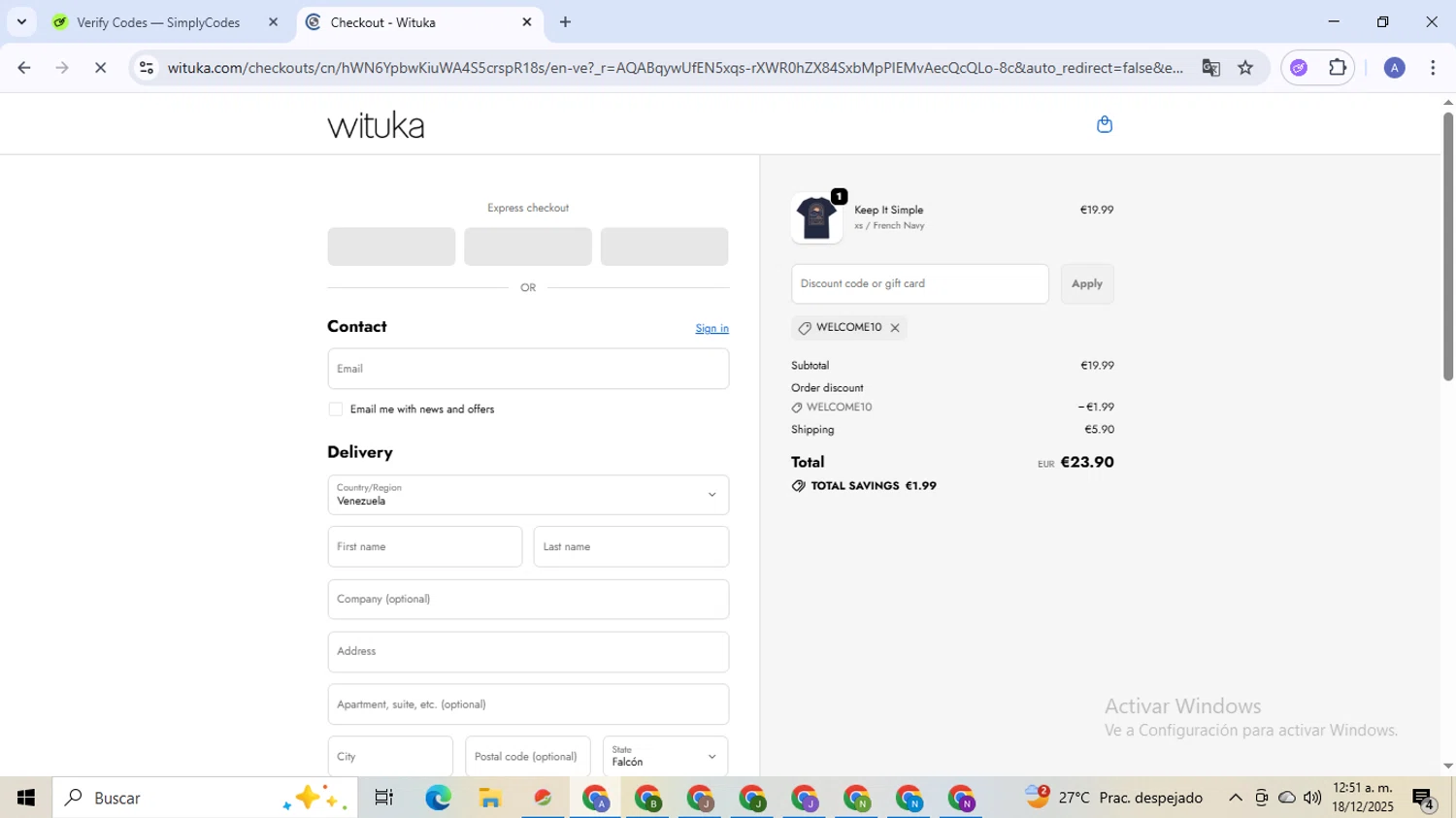Click the Company (optional) field
Screen dimensions: 1456x818
coord(528,600)
